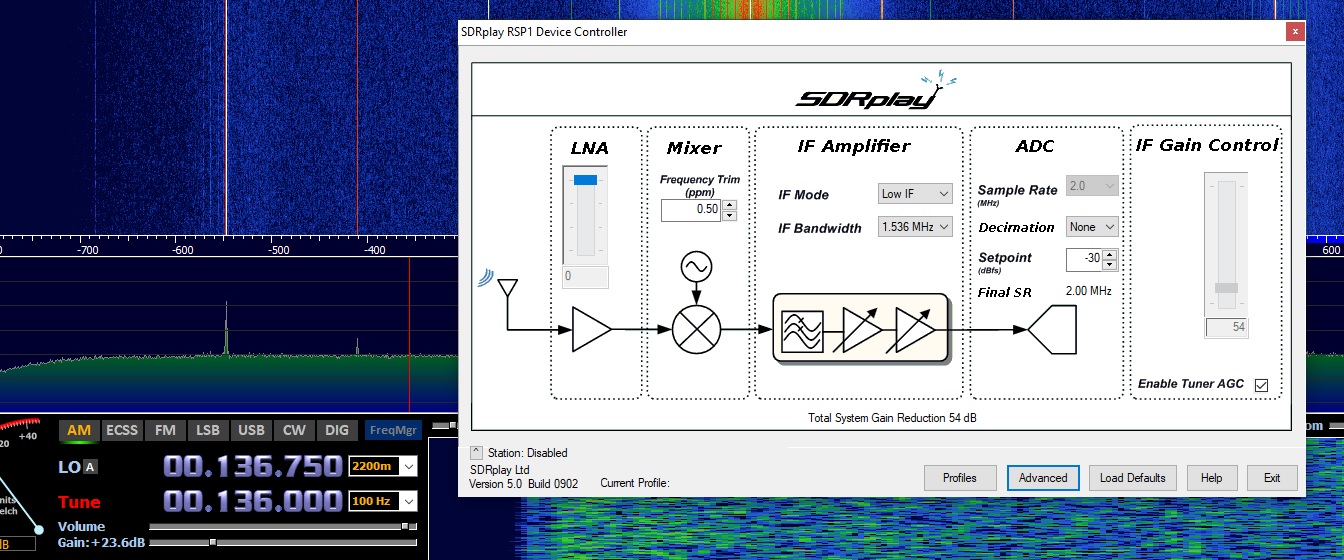This screenshot has height=560, width=1344.
Task: Toggle Enable Tuner AGC checkbox
Action: [x=1261, y=385]
